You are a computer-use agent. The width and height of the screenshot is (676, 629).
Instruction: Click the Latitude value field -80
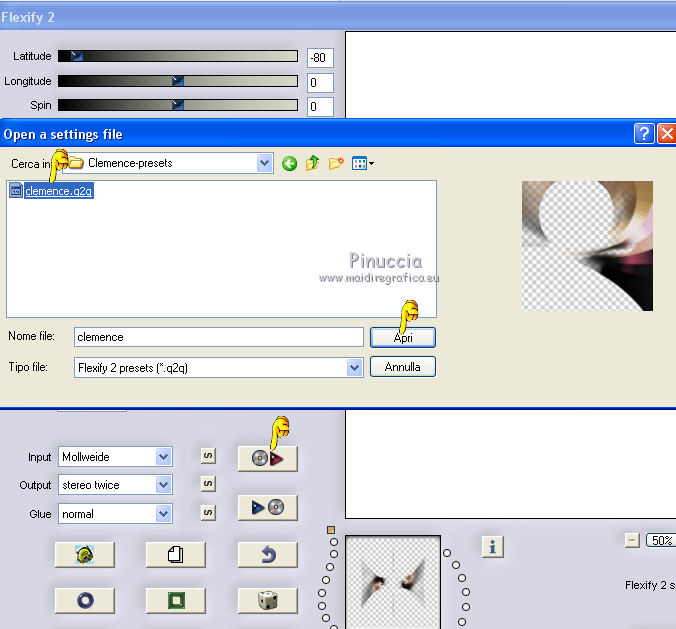tap(320, 58)
